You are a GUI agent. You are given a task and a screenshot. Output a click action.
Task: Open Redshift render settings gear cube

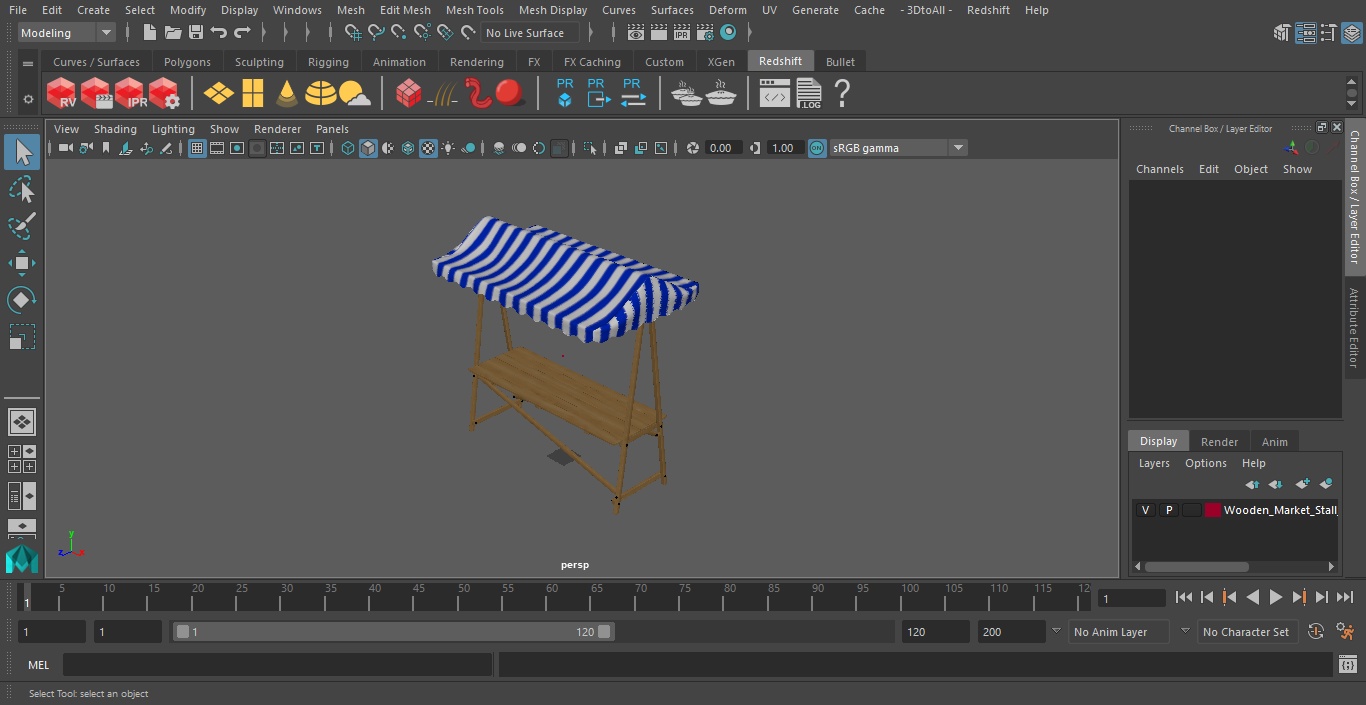click(x=163, y=94)
